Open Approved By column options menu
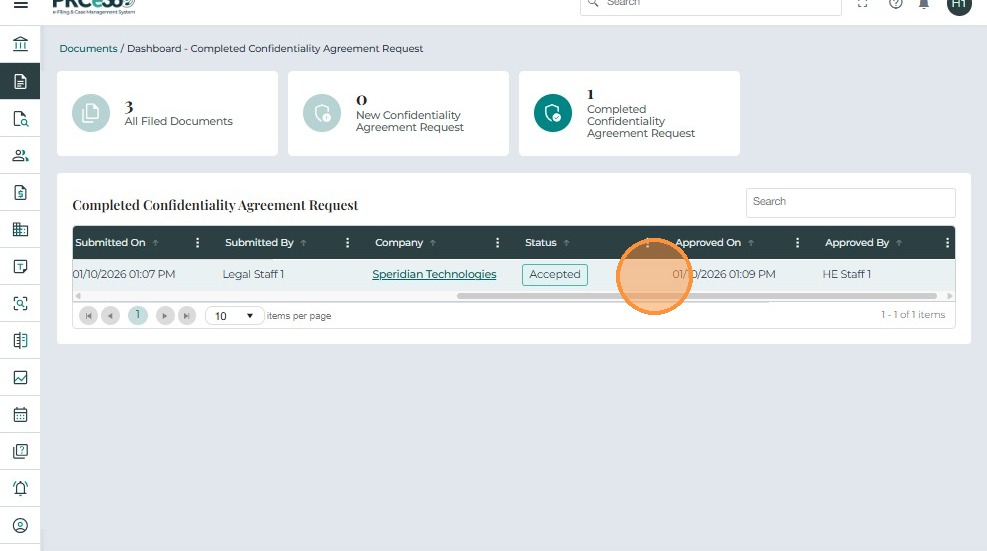 tap(947, 242)
